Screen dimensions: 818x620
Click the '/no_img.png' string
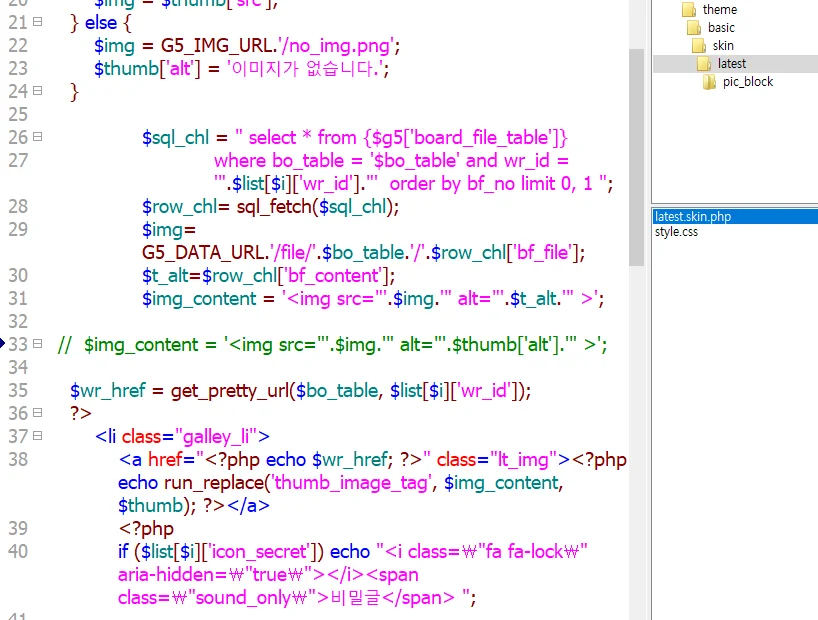click(337, 46)
